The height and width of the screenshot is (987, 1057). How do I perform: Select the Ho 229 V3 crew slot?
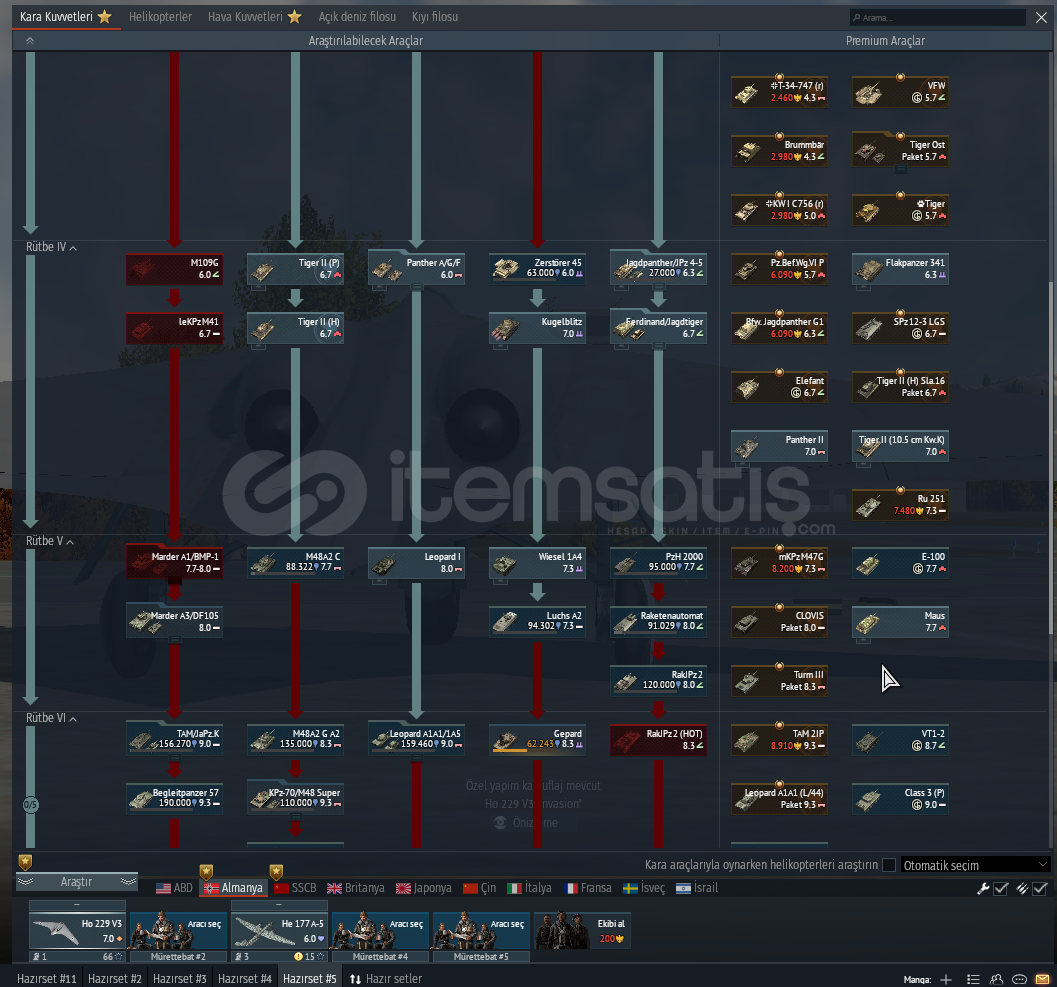[x=77, y=931]
